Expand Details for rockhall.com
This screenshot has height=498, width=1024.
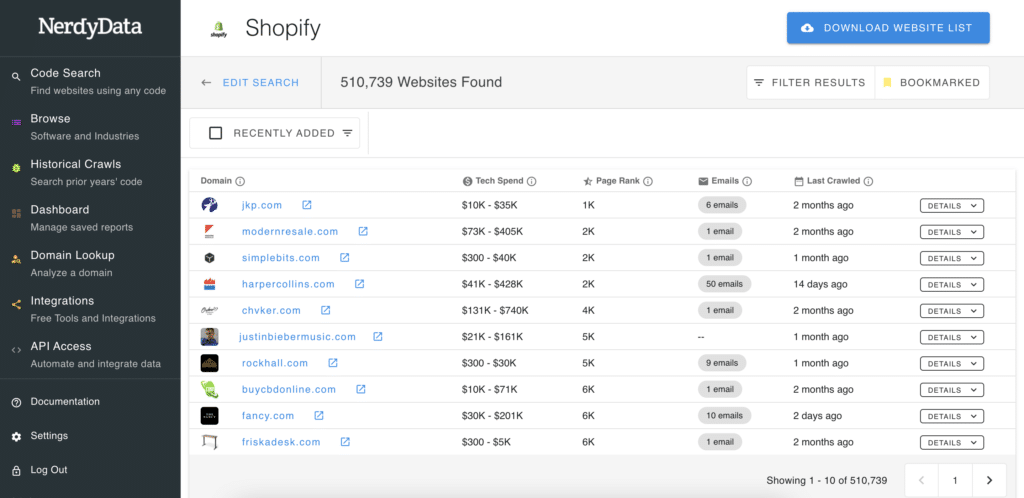(x=952, y=364)
